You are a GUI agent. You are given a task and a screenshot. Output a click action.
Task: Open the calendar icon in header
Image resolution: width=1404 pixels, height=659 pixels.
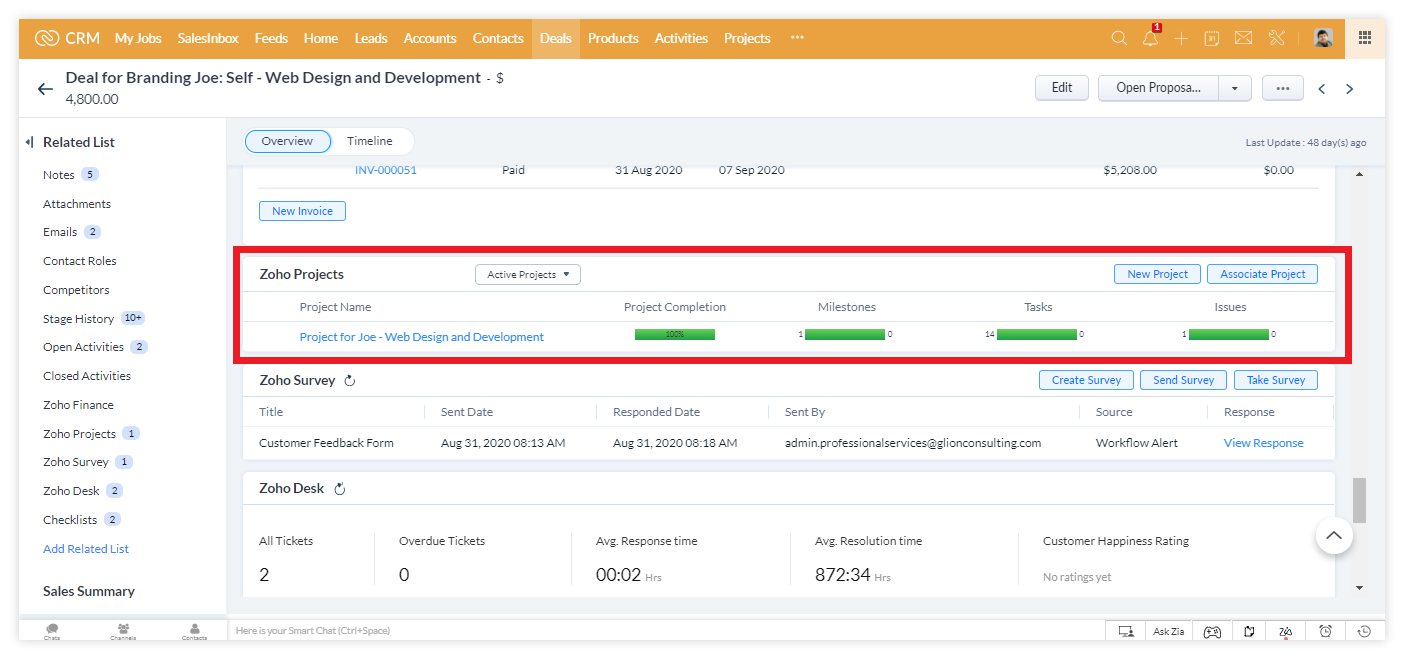tap(1212, 38)
